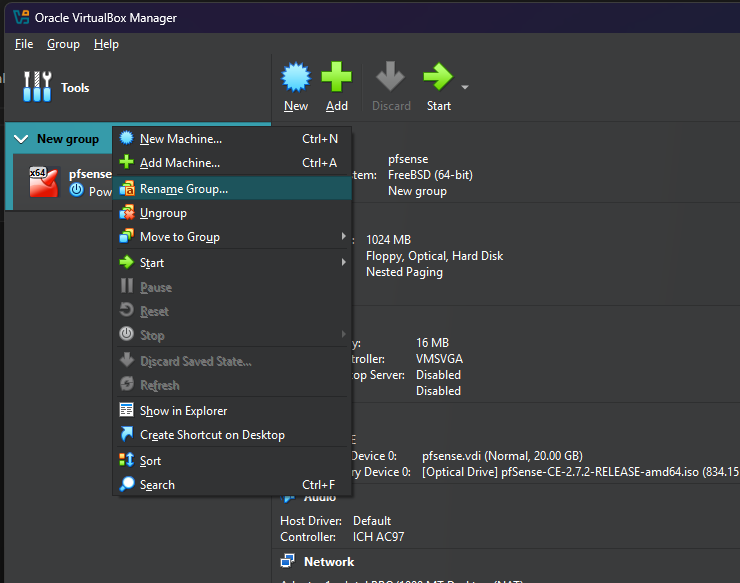Image resolution: width=740 pixels, height=583 pixels.
Task: Choose Rename Group... from context menu
Action: click(232, 189)
